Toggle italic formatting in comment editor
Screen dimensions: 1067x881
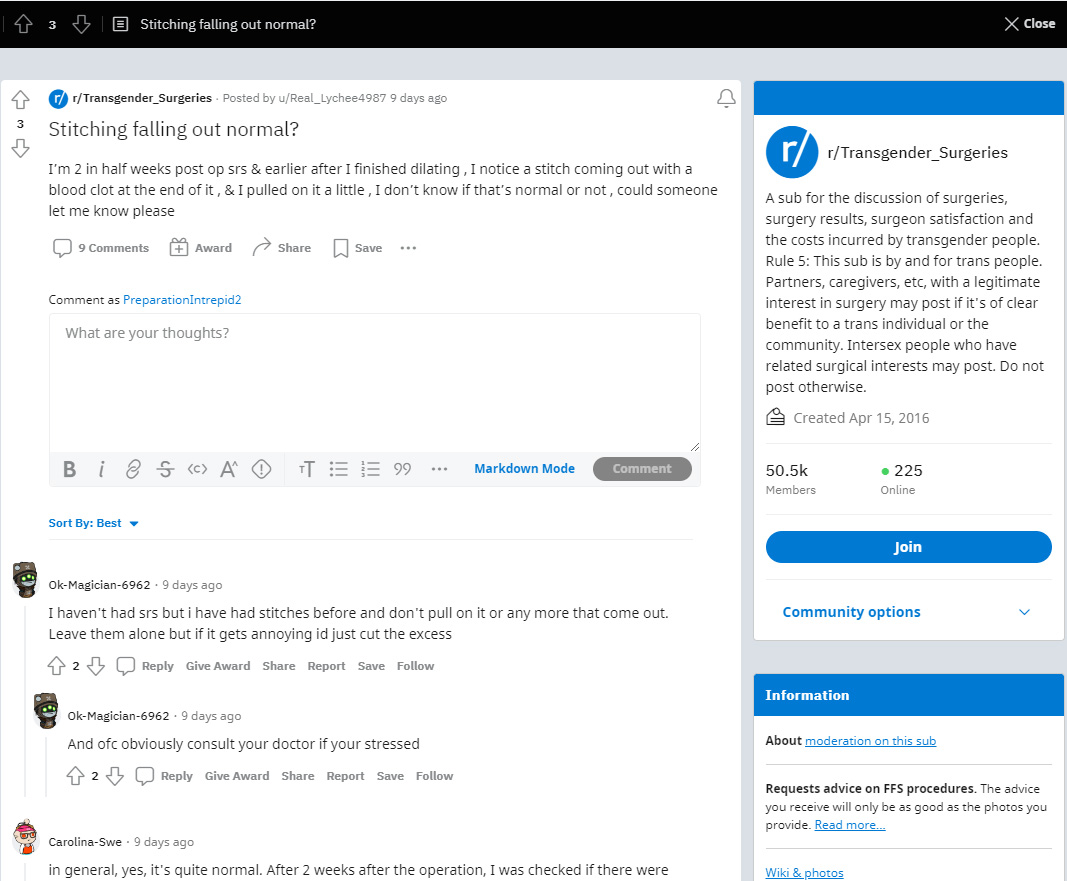[x=101, y=469]
